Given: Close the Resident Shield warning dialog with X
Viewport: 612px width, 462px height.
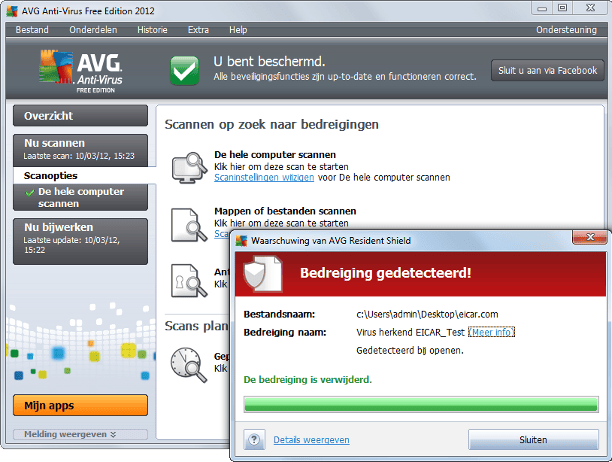Looking at the screenshot, I should (590, 237).
